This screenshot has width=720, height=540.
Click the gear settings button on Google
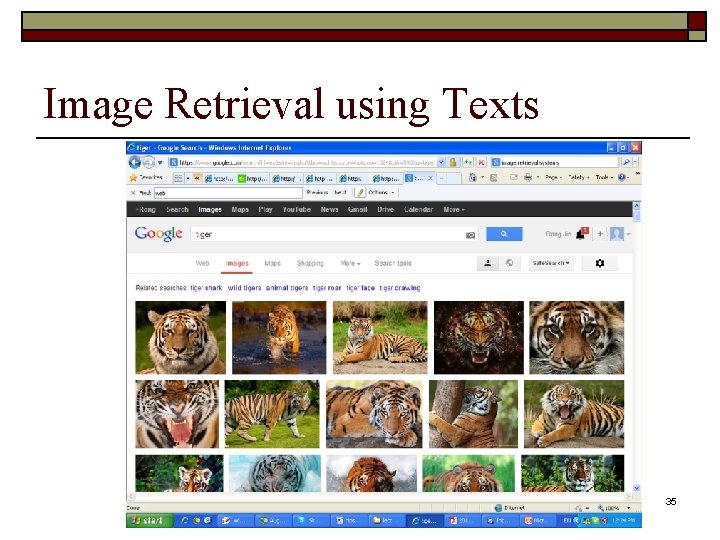[599, 263]
